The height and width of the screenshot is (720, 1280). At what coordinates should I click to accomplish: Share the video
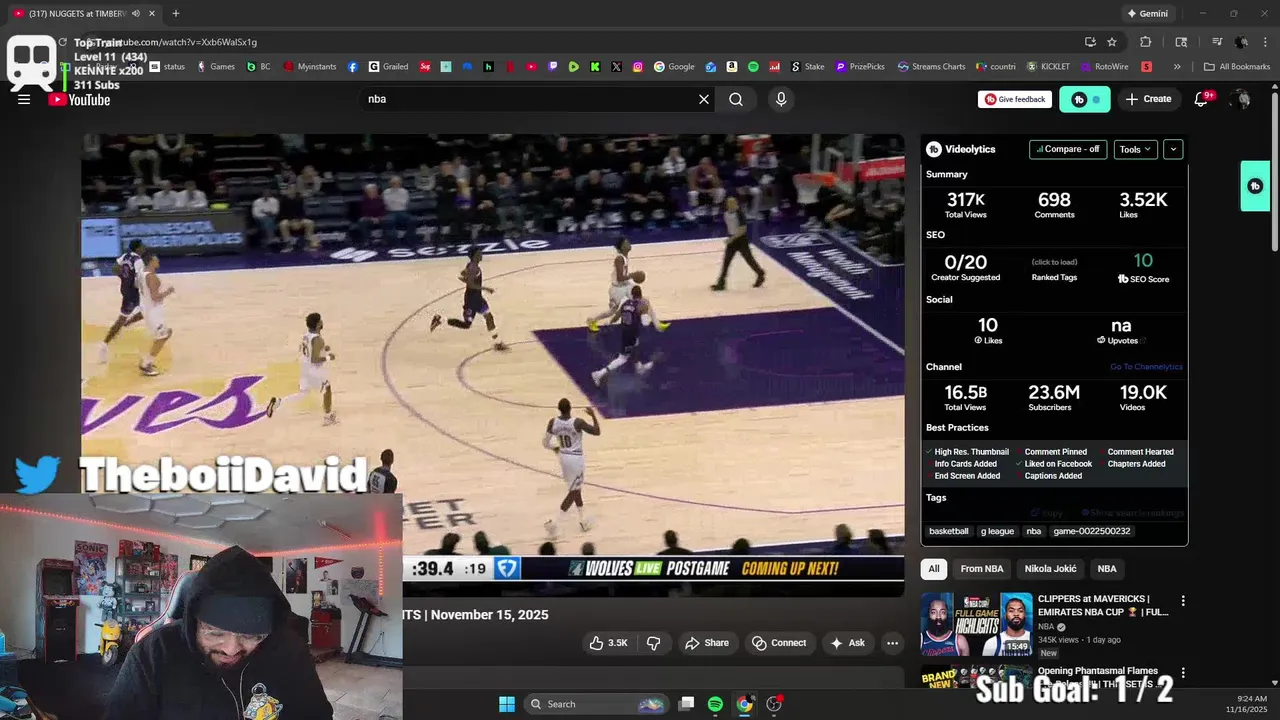pyautogui.click(x=707, y=643)
